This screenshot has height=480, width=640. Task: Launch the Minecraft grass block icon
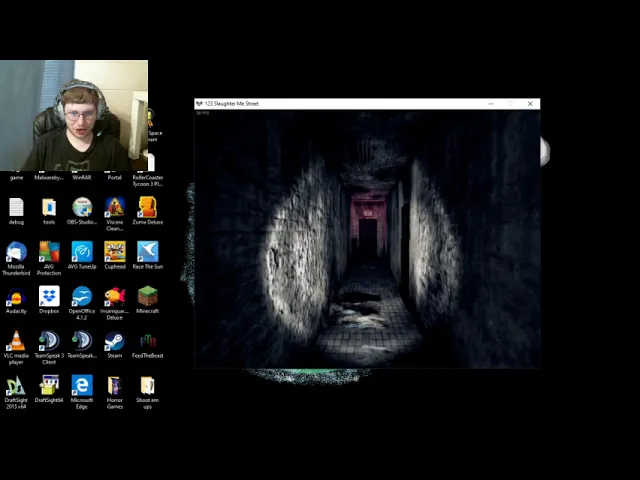(147, 296)
